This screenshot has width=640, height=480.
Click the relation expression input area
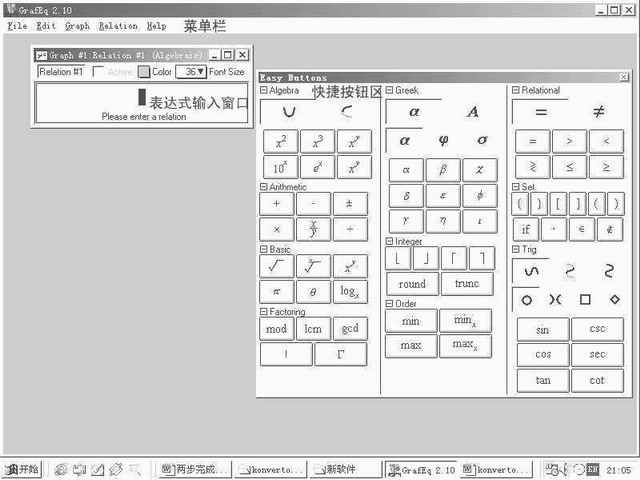pos(142,103)
